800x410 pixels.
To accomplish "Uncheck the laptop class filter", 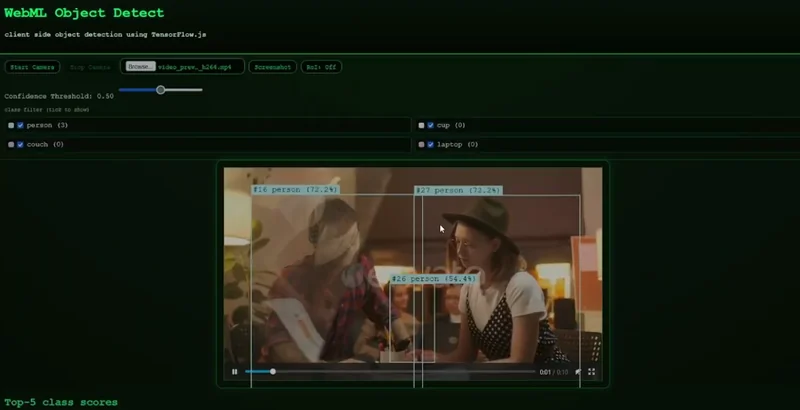I will pos(431,145).
